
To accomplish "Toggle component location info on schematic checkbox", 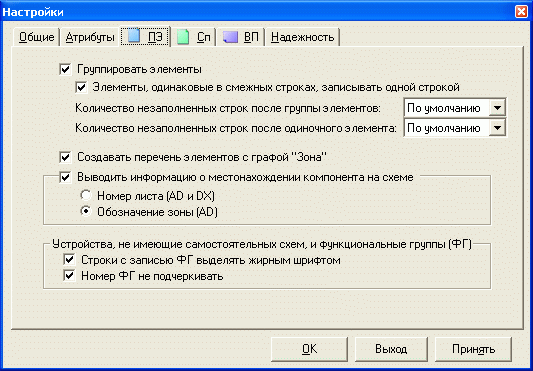I will point(65,177).
